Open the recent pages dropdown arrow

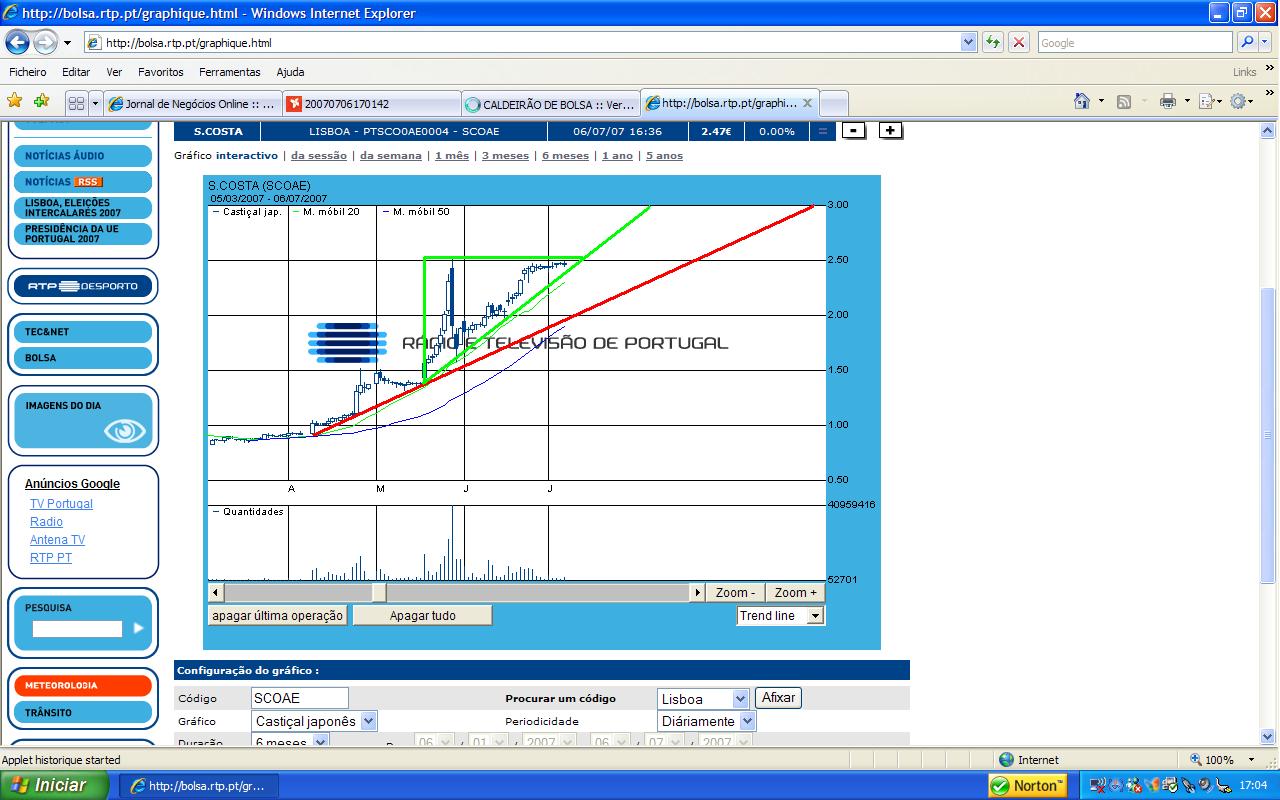[x=67, y=43]
